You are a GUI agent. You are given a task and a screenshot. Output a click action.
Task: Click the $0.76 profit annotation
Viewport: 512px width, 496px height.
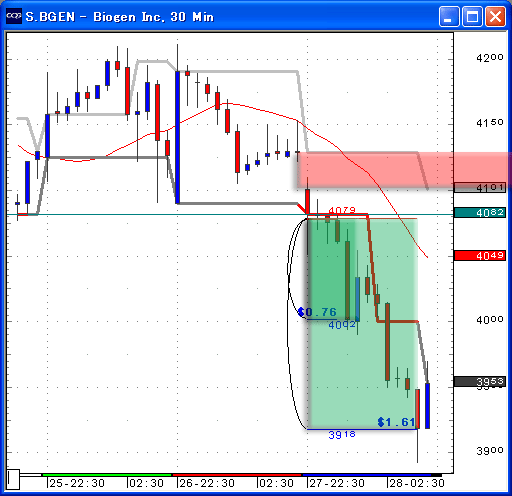coord(317,312)
